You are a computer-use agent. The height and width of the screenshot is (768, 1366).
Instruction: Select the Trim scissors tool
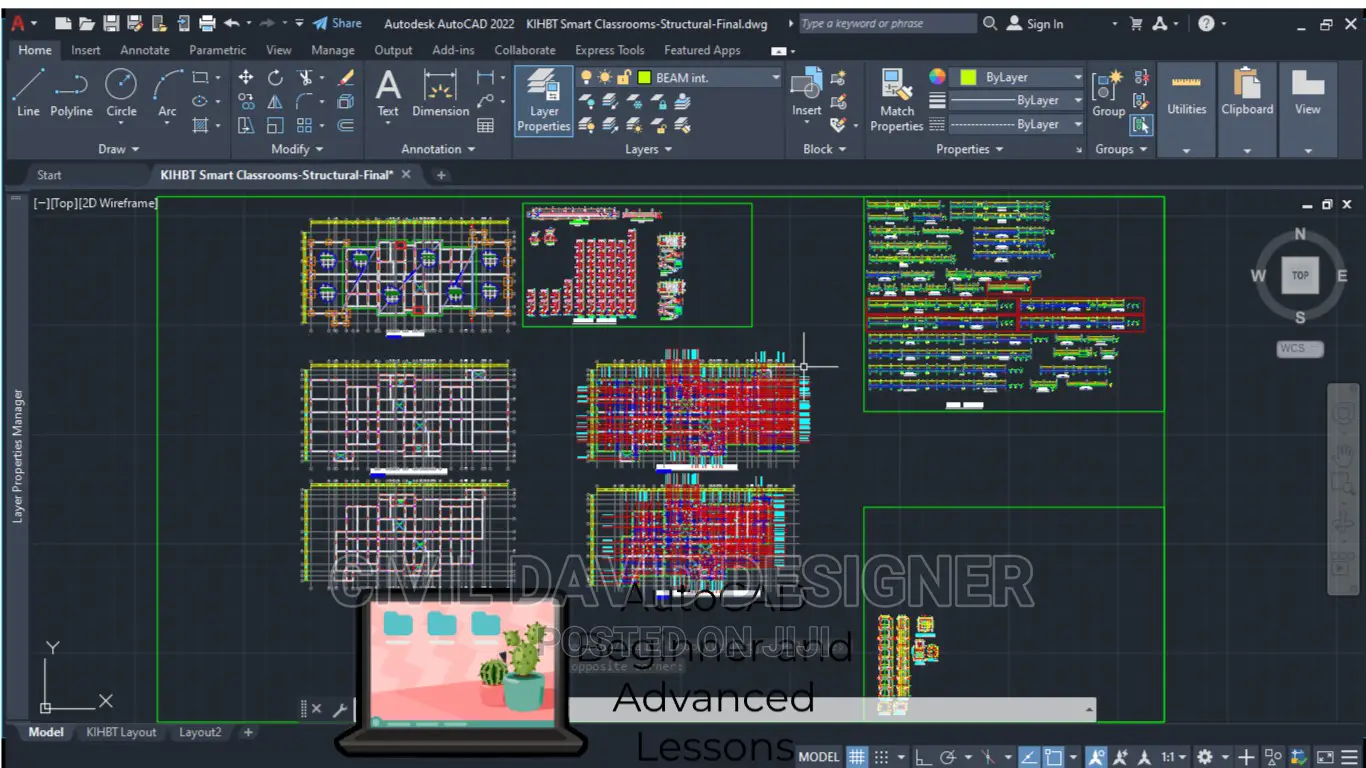[x=304, y=78]
